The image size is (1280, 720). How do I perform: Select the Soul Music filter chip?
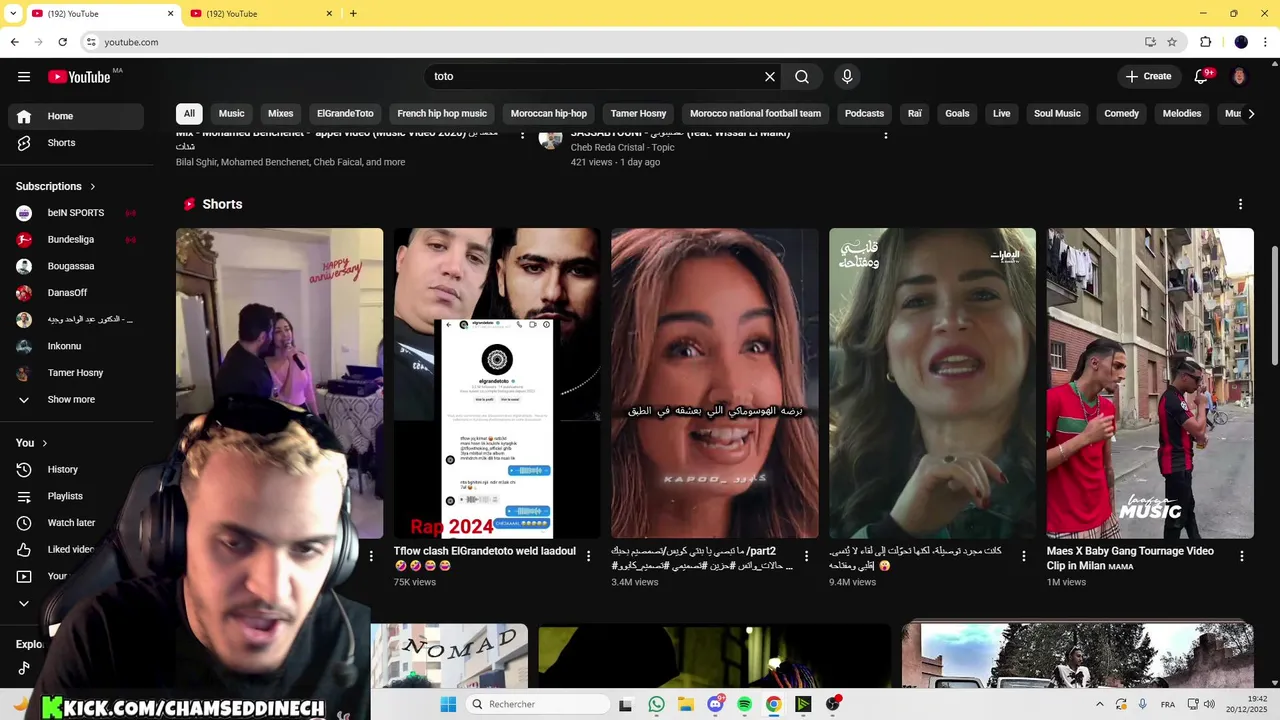[1057, 114]
